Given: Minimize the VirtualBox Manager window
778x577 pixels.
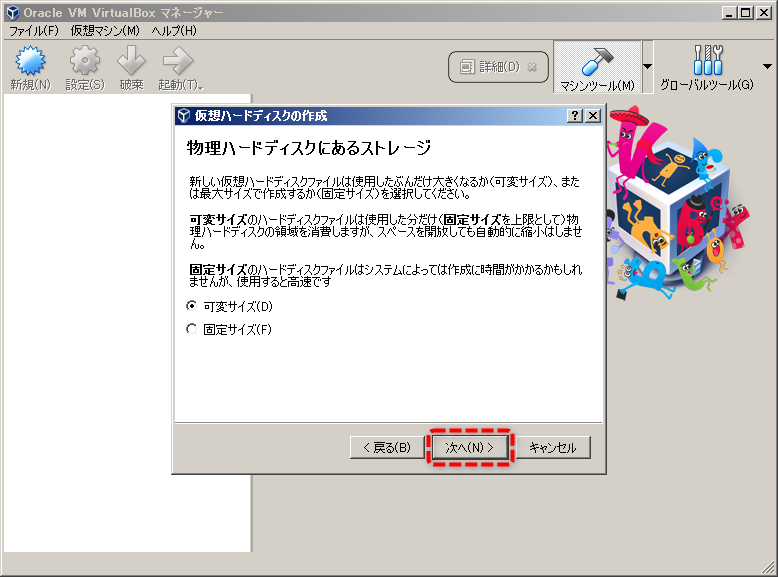Looking at the screenshot, I should click(728, 13).
